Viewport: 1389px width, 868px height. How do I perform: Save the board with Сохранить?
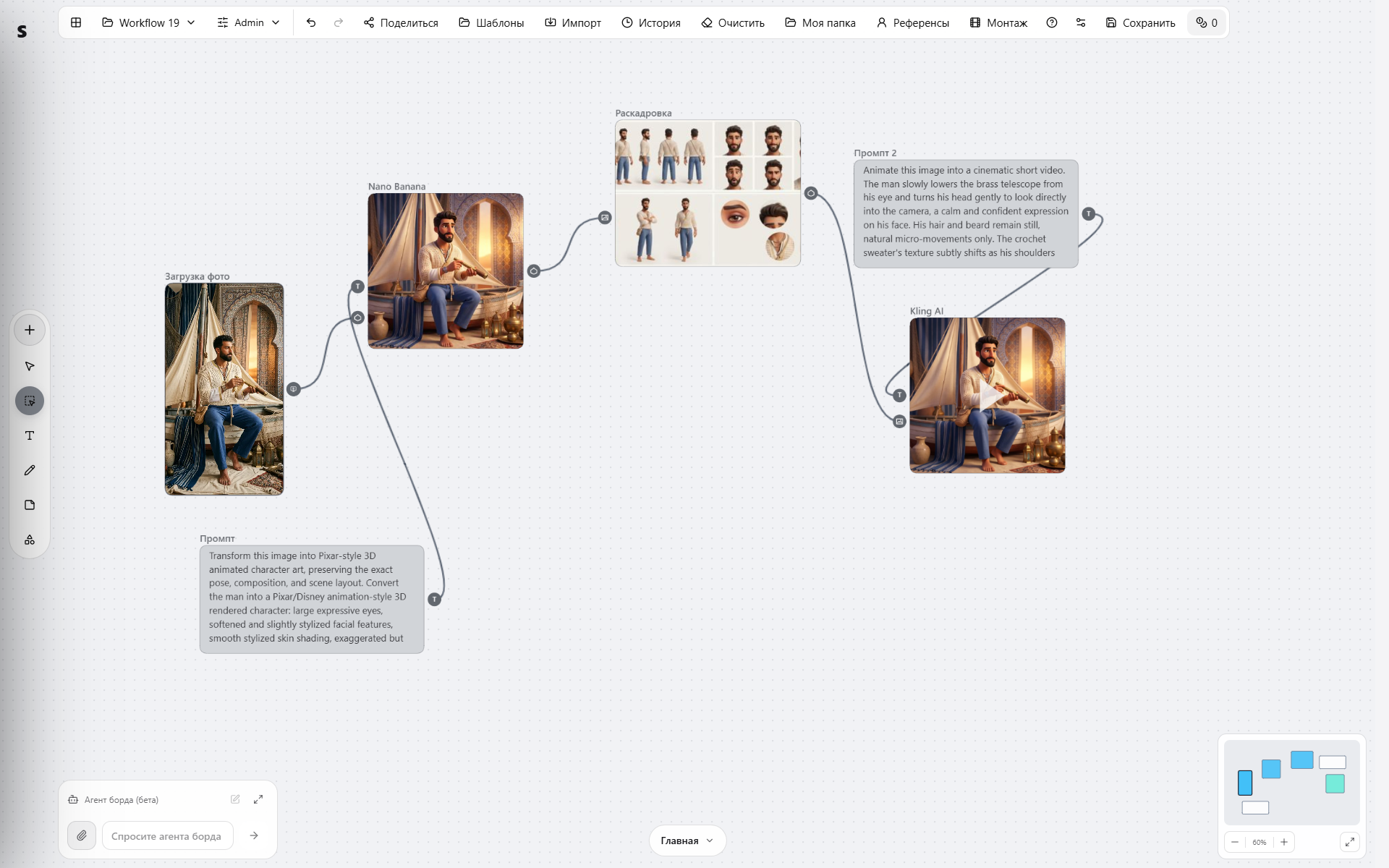pyautogui.click(x=1141, y=22)
